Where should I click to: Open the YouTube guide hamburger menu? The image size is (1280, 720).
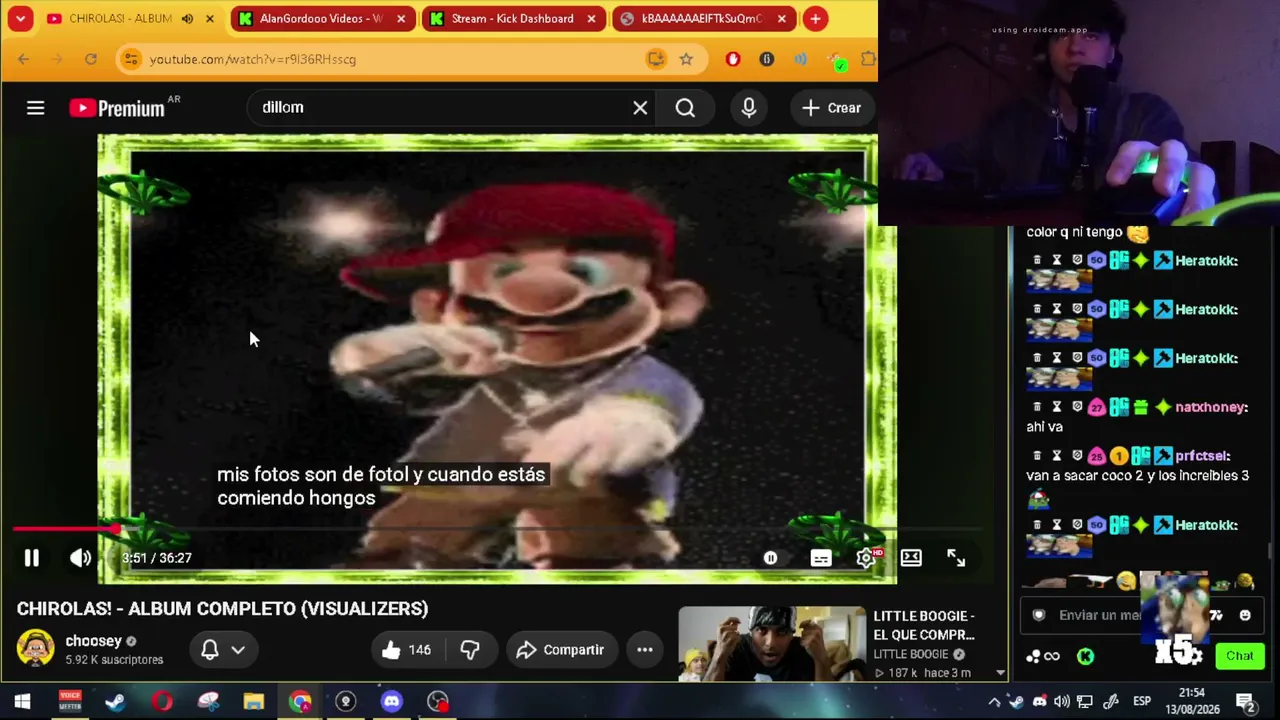click(x=35, y=108)
